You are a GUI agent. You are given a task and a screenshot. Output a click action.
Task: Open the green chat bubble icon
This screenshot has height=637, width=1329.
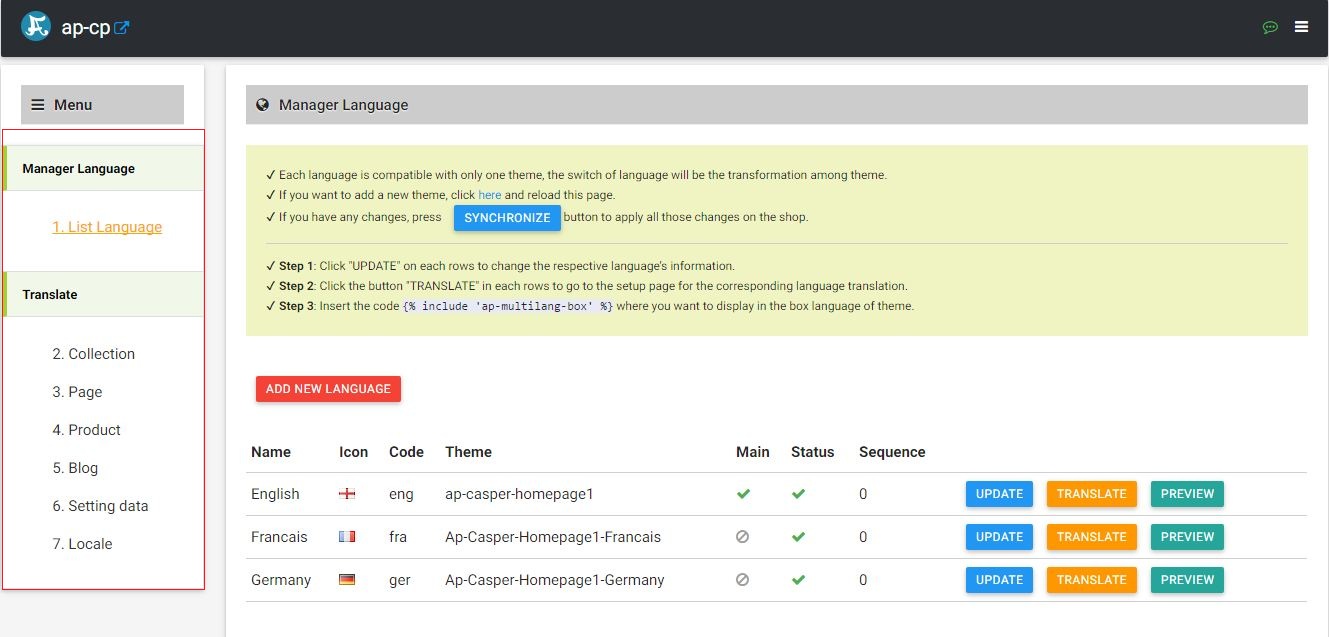click(x=1270, y=27)
